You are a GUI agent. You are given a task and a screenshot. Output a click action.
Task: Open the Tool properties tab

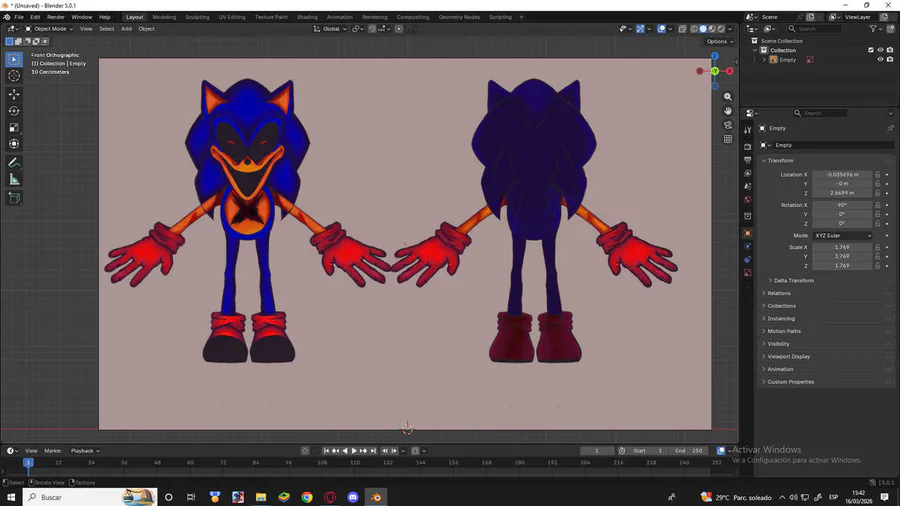[747, 130]
